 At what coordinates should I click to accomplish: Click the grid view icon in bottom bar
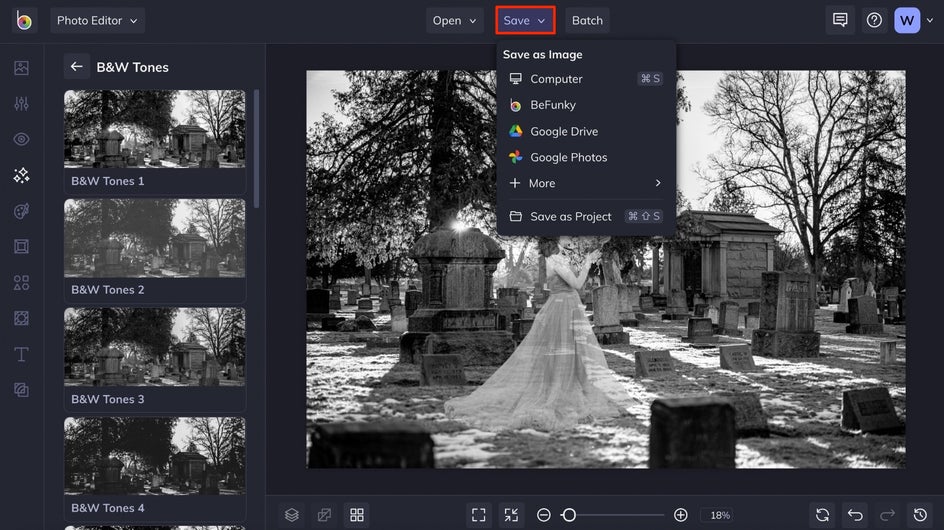click(x=357, y=515)
